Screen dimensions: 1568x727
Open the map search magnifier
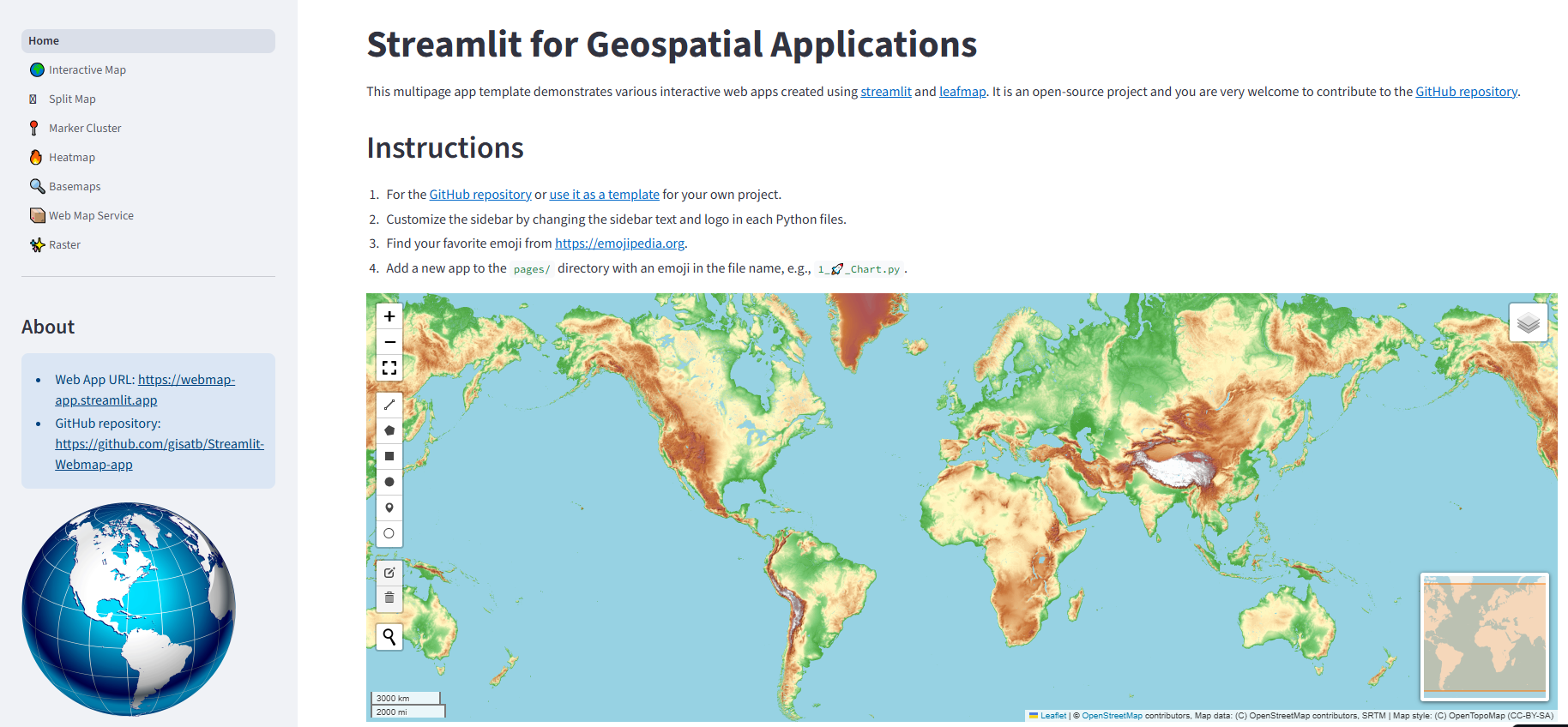pos(389,636)
